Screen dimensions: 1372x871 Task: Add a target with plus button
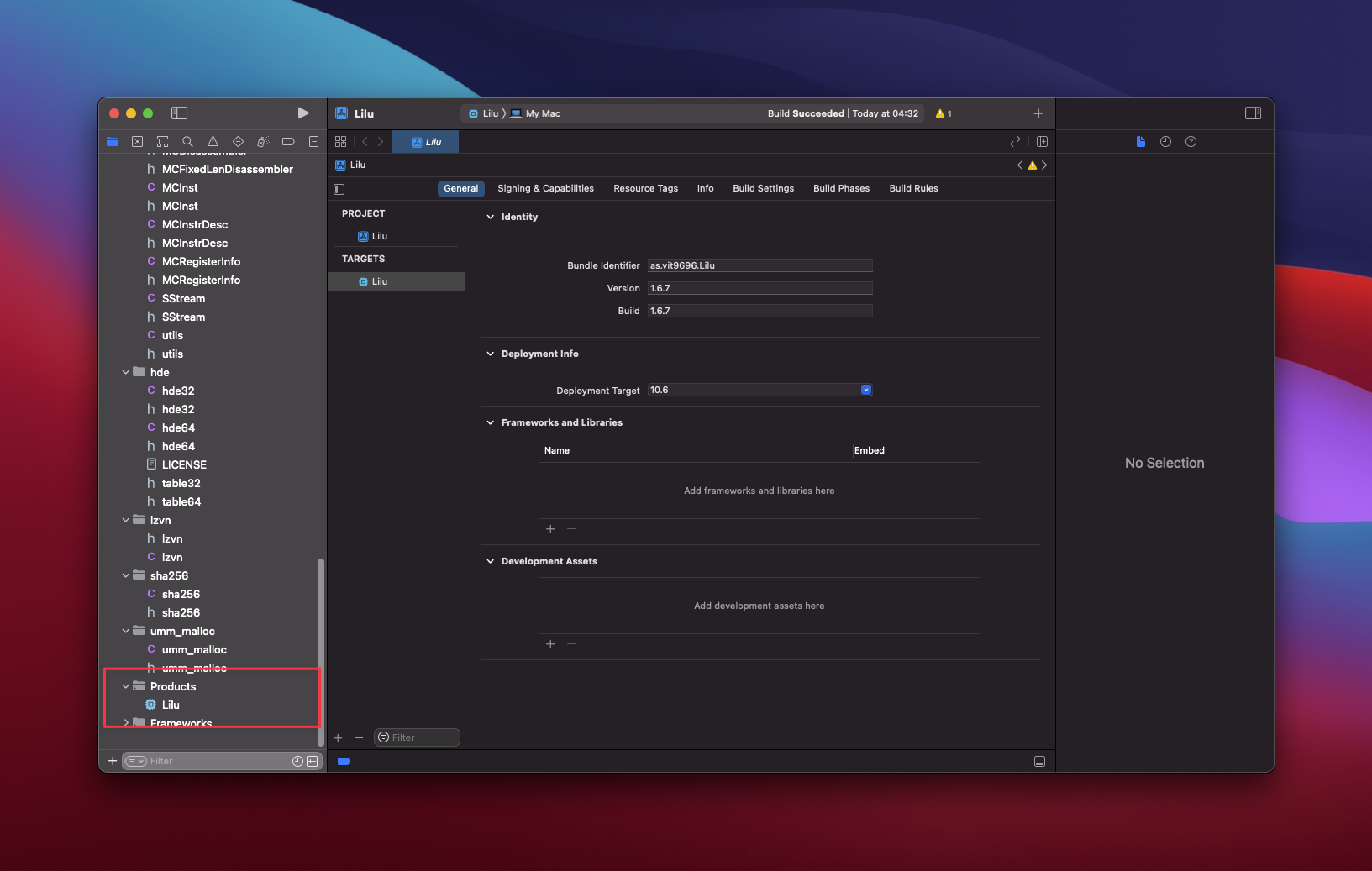338,737
